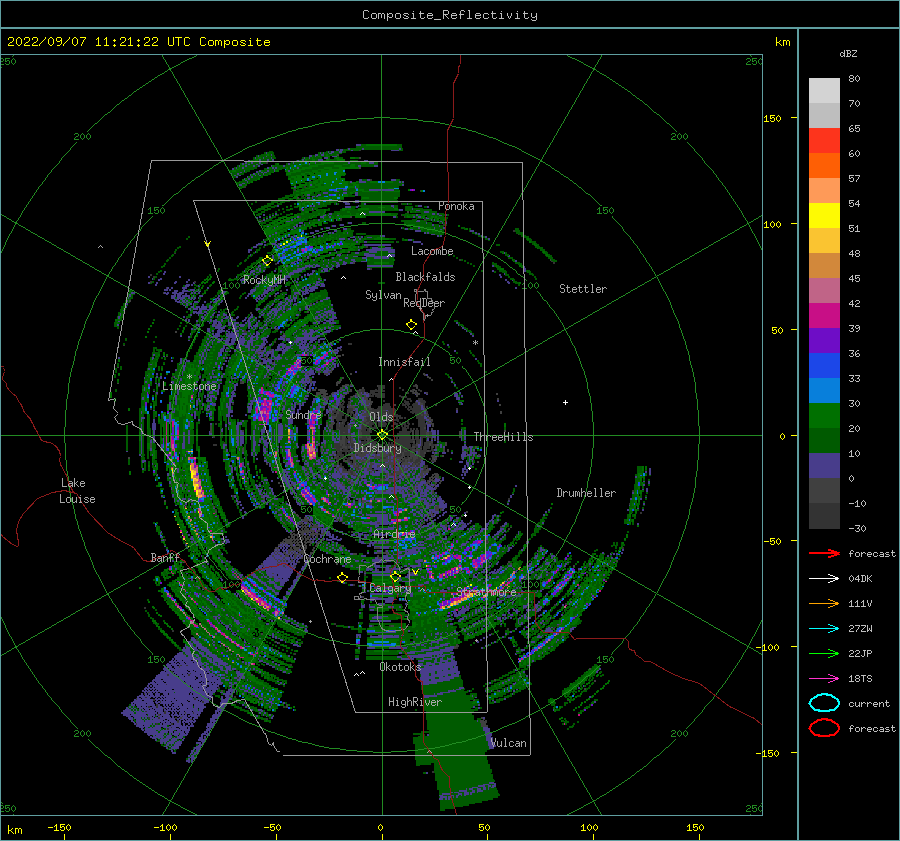Click the yellow legend color swatch

click(x=824, y=215)
